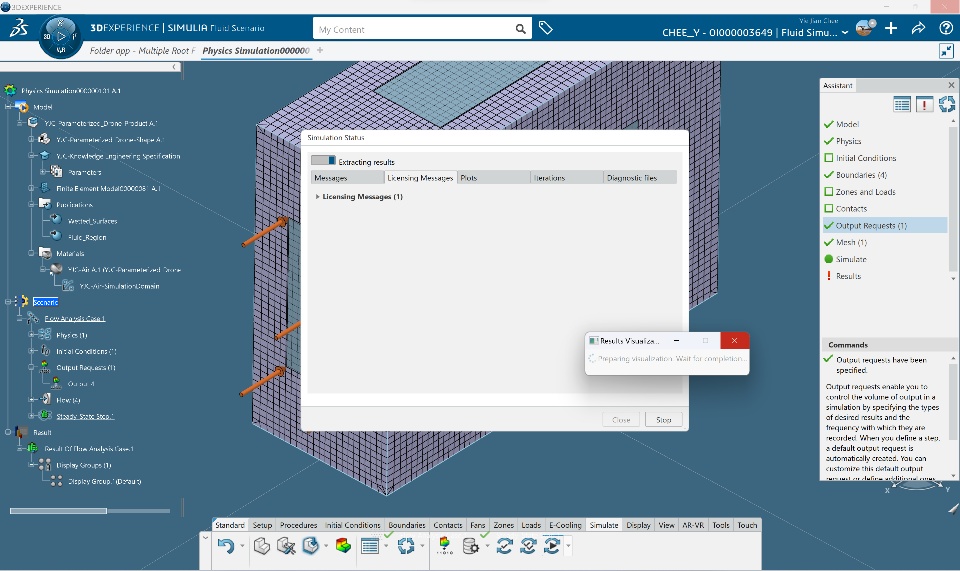Open the Diagnostic Files tab
Viewport: 960px width, 571px height.
tap(640, 177)
